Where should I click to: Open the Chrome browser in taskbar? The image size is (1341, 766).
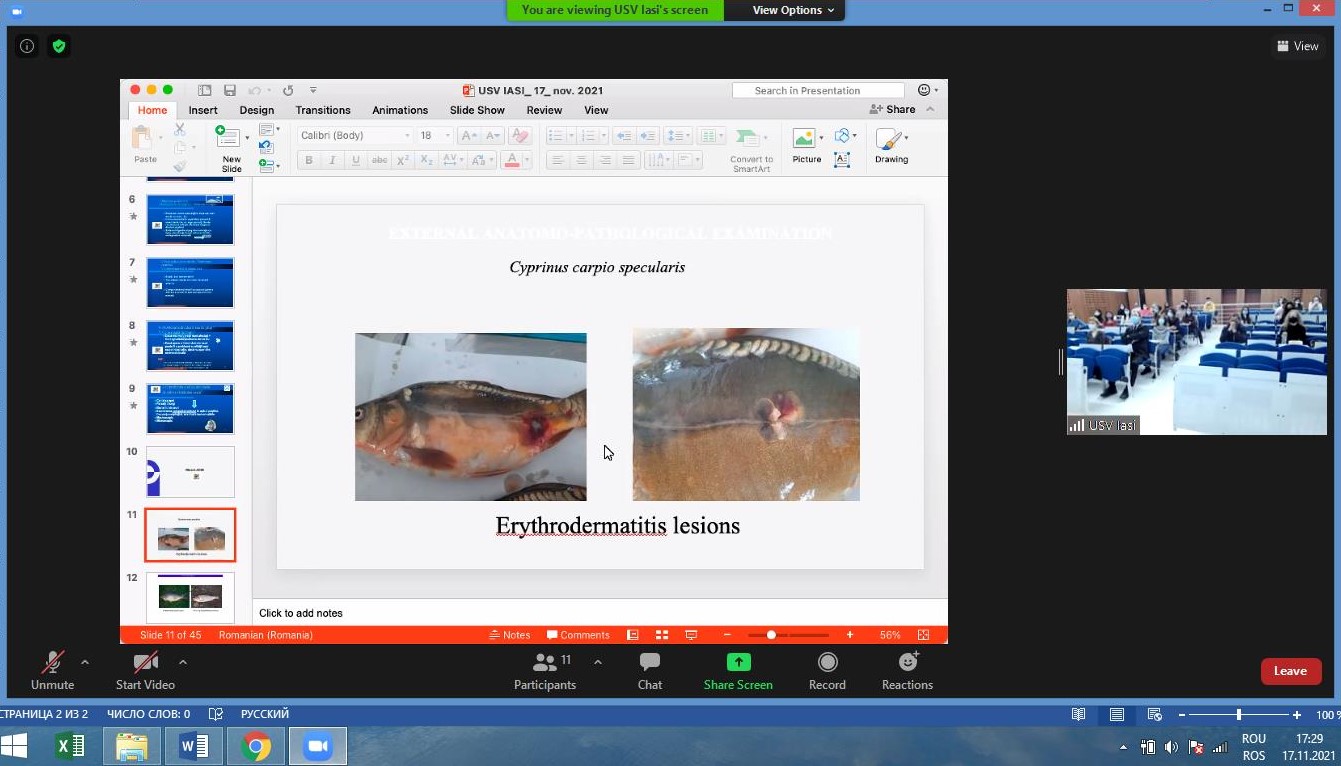tap(256, 746)
